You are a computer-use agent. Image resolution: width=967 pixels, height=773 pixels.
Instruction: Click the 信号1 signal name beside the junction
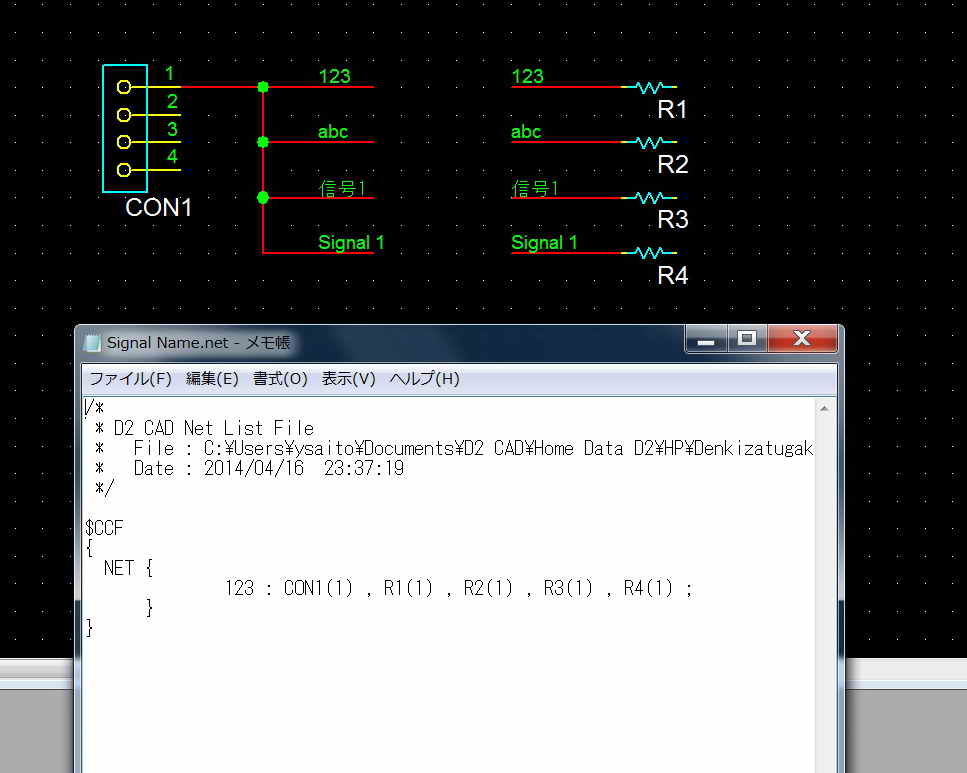coord(342,188)
